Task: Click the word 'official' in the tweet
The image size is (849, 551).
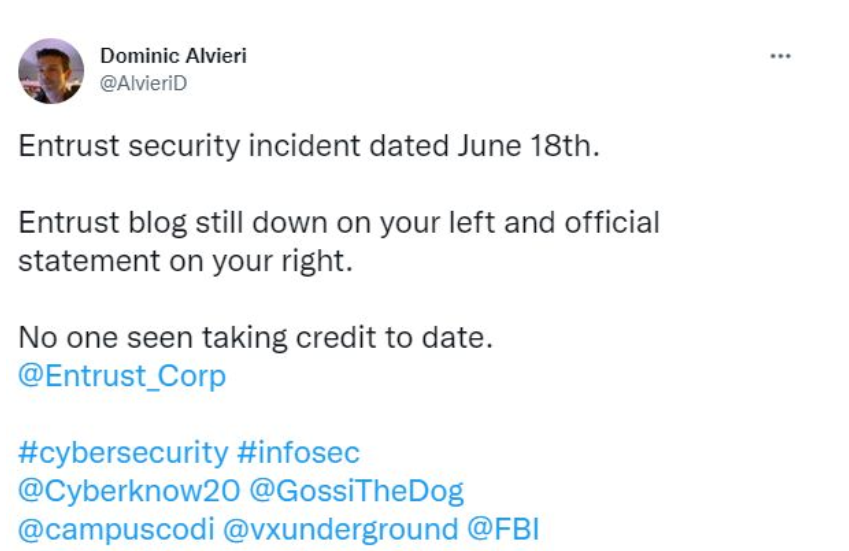Action: [612, 222]
